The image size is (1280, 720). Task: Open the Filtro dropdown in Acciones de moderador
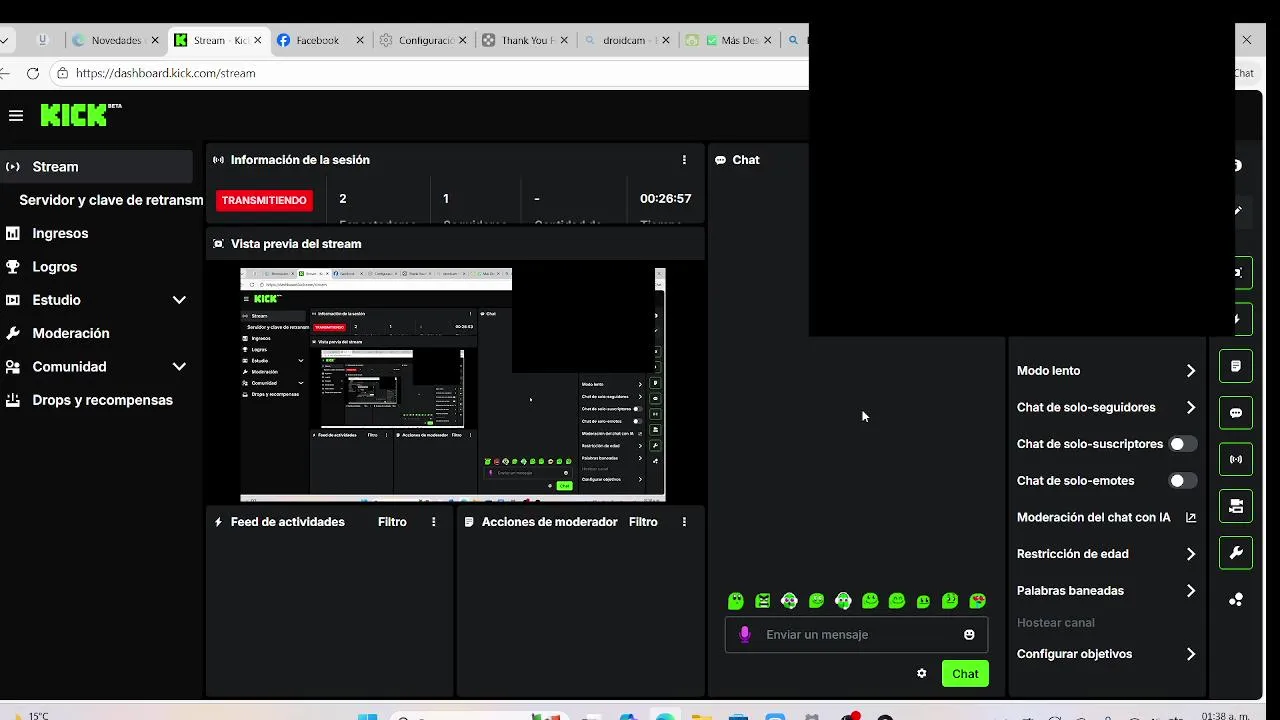pyautogui.click(x=643, y=522)
